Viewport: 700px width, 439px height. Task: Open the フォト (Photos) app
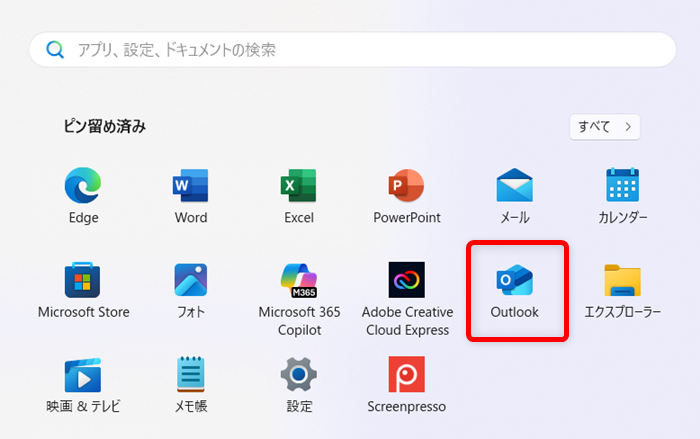(191, 281)
